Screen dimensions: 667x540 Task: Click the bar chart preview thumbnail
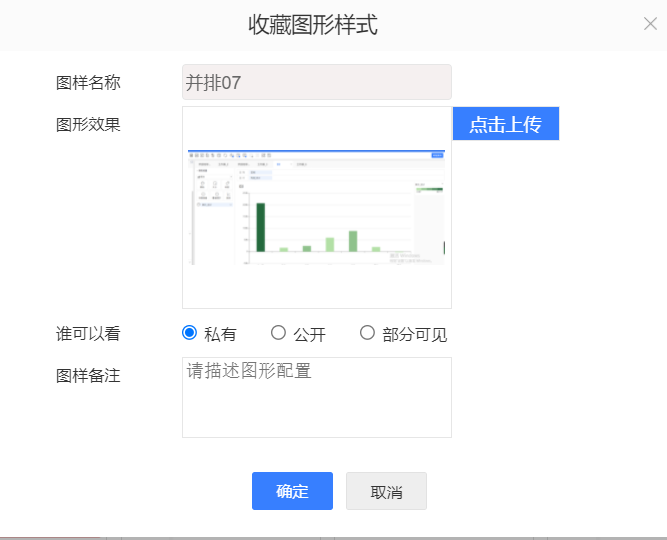click(316, 207)
